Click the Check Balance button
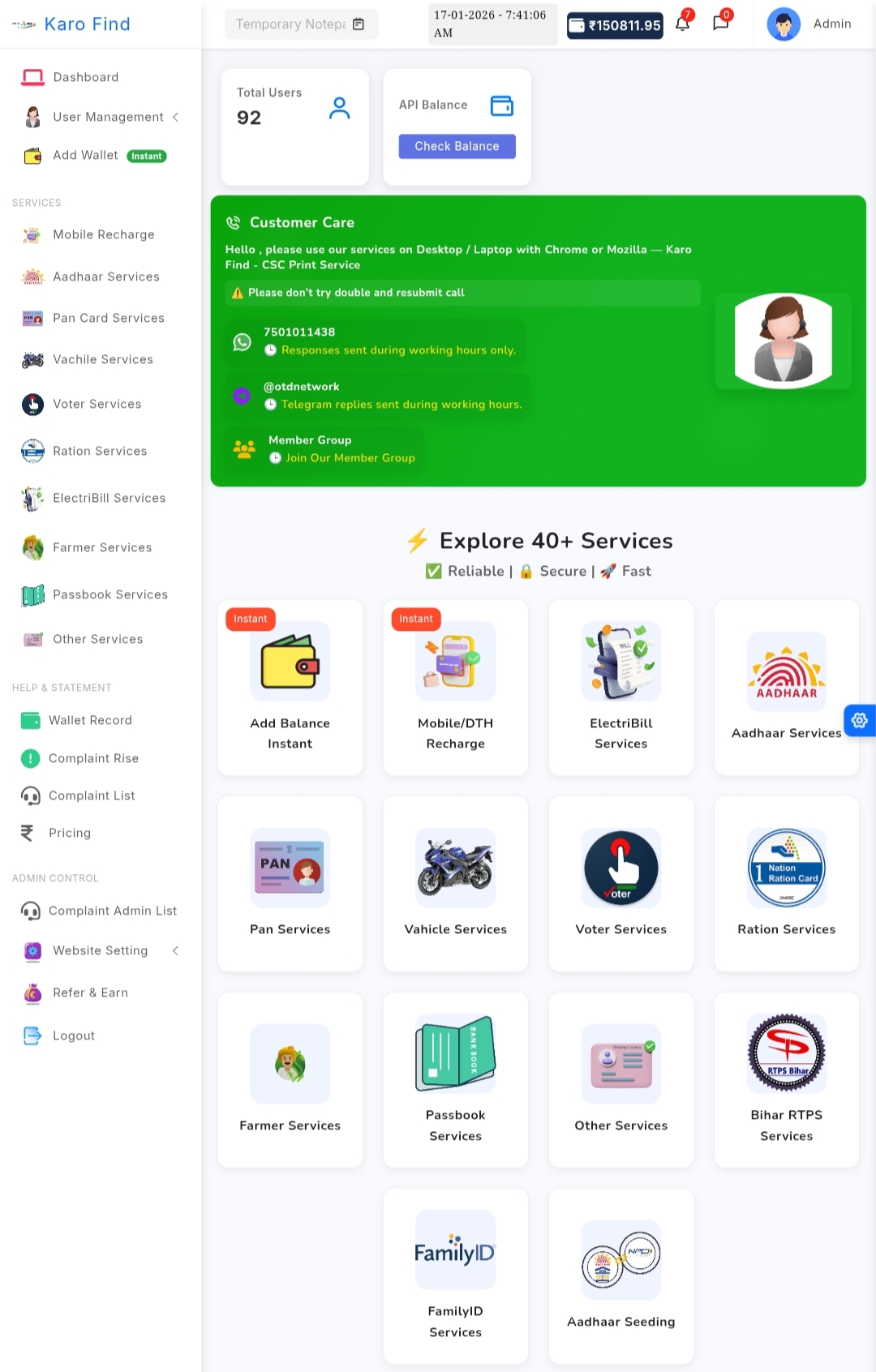Image resolution: width=876 pixels, height=1372 pixels. click(457, 146)
